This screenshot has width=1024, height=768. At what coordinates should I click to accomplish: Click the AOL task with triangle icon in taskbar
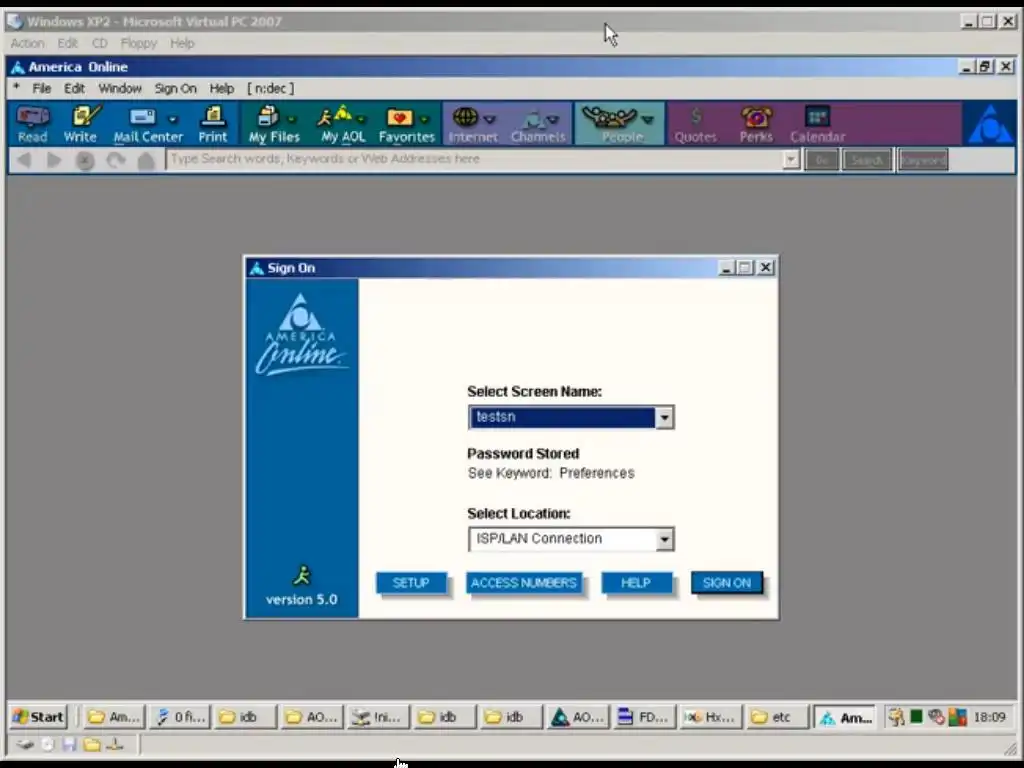(x=577, y=717)
